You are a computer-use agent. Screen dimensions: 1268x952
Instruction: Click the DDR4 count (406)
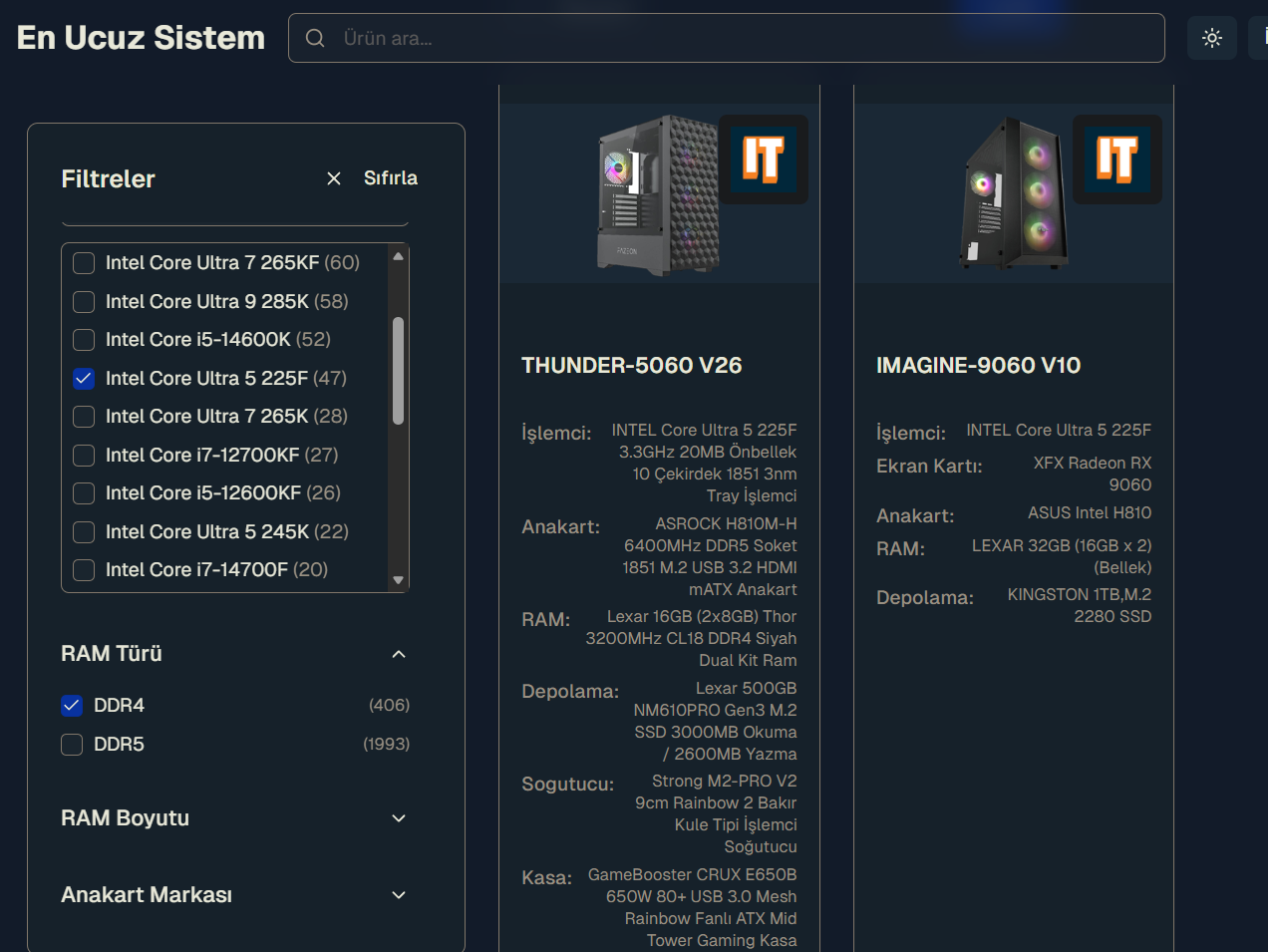click(389, 706)
